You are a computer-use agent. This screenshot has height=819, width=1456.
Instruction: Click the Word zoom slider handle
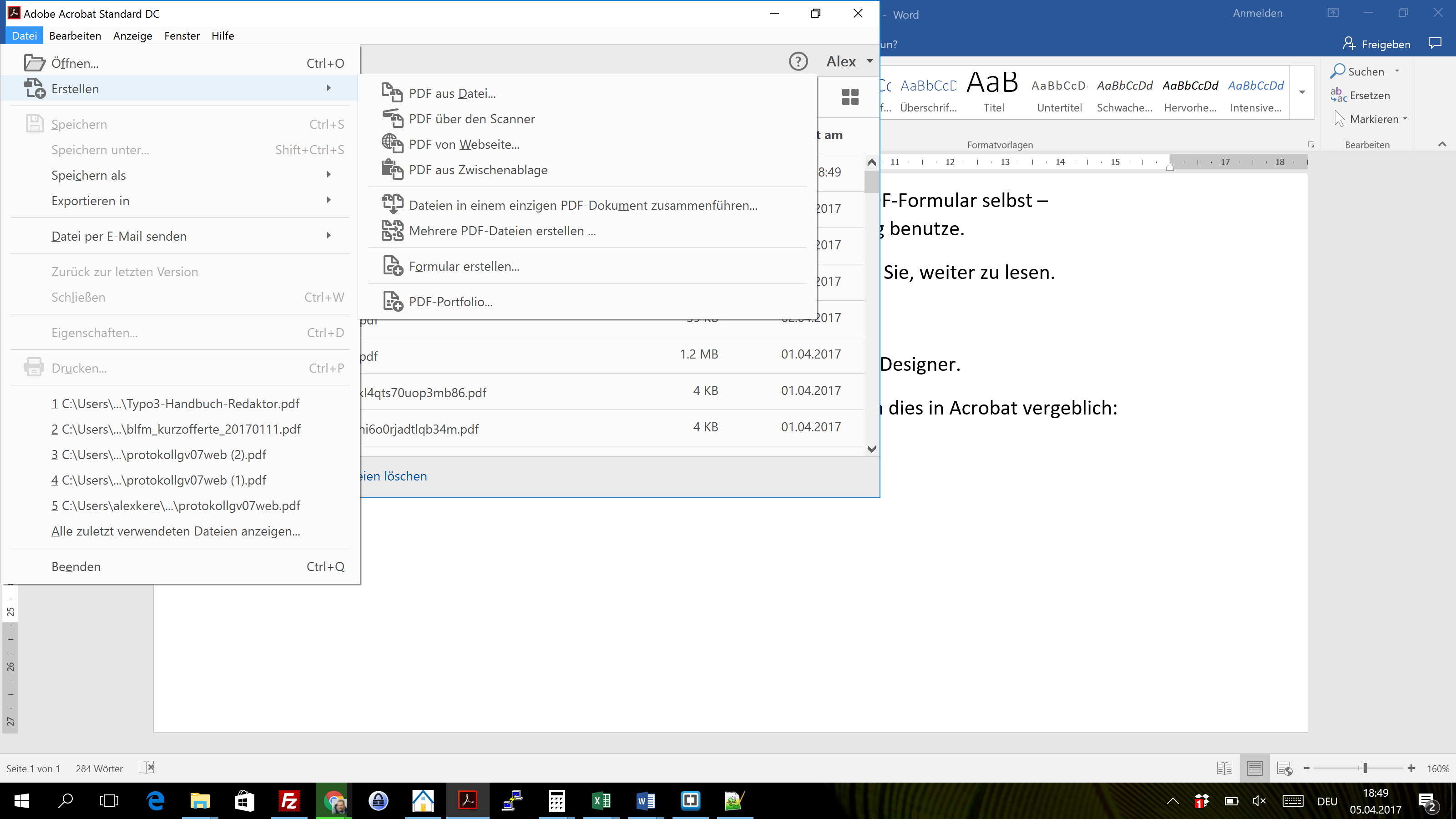[1365, 768]
